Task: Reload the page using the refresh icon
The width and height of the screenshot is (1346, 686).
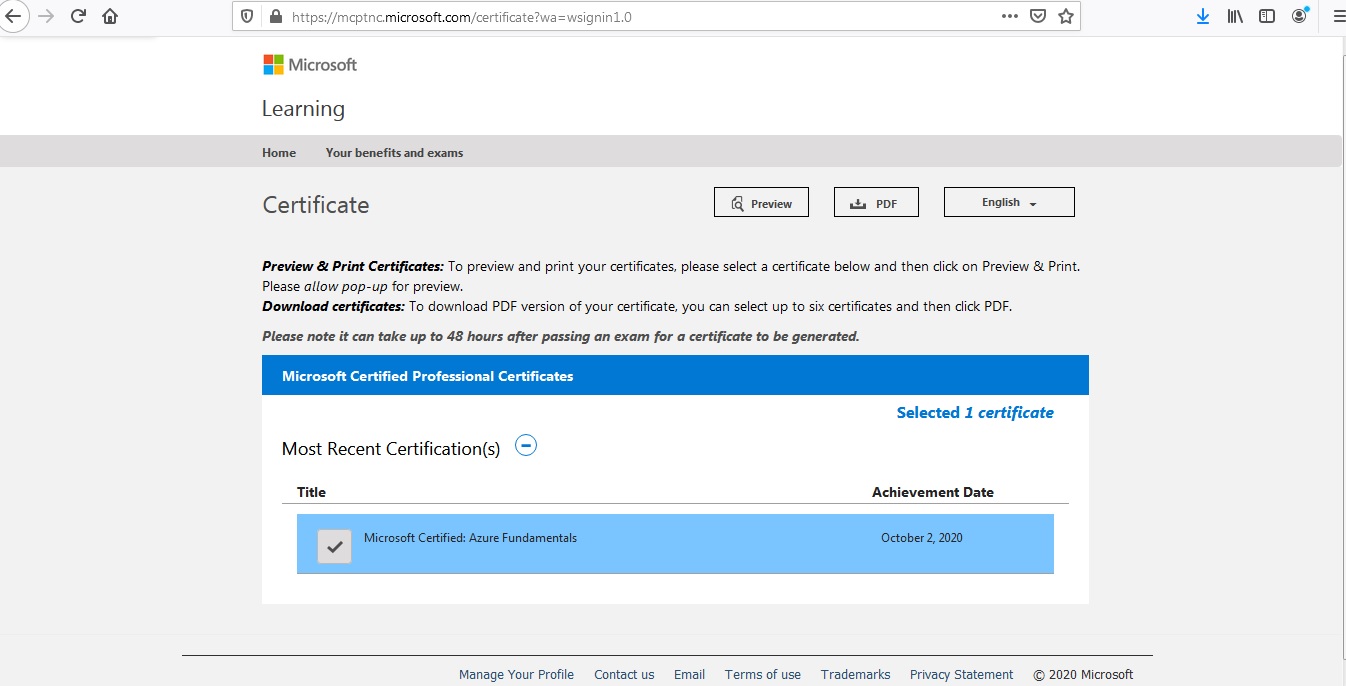Action: [x=78, y=15]
